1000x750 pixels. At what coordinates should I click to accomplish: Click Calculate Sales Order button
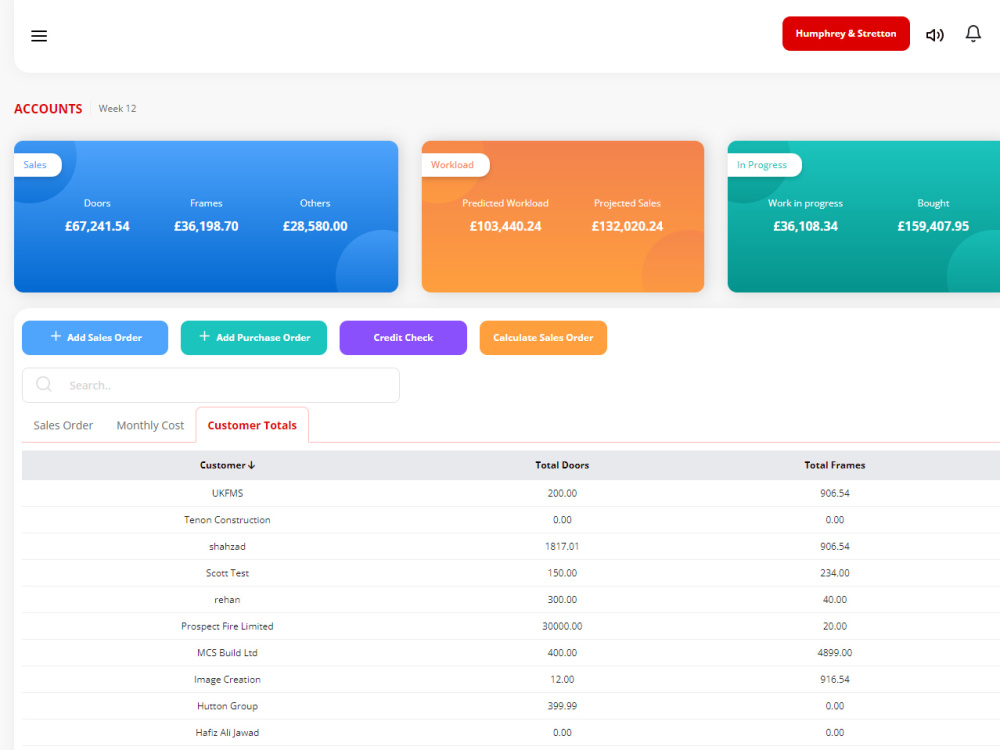coord(543,337)
